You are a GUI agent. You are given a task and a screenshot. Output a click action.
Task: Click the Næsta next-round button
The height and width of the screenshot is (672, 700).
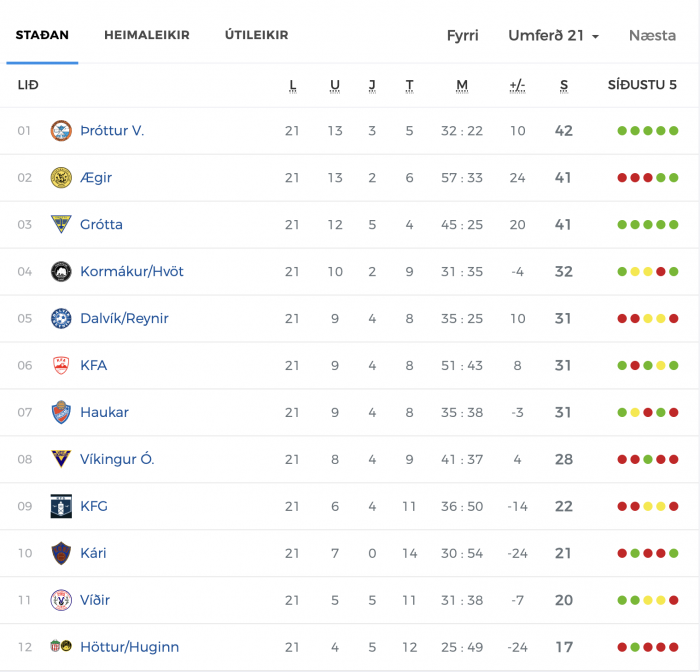click(652, 35)
